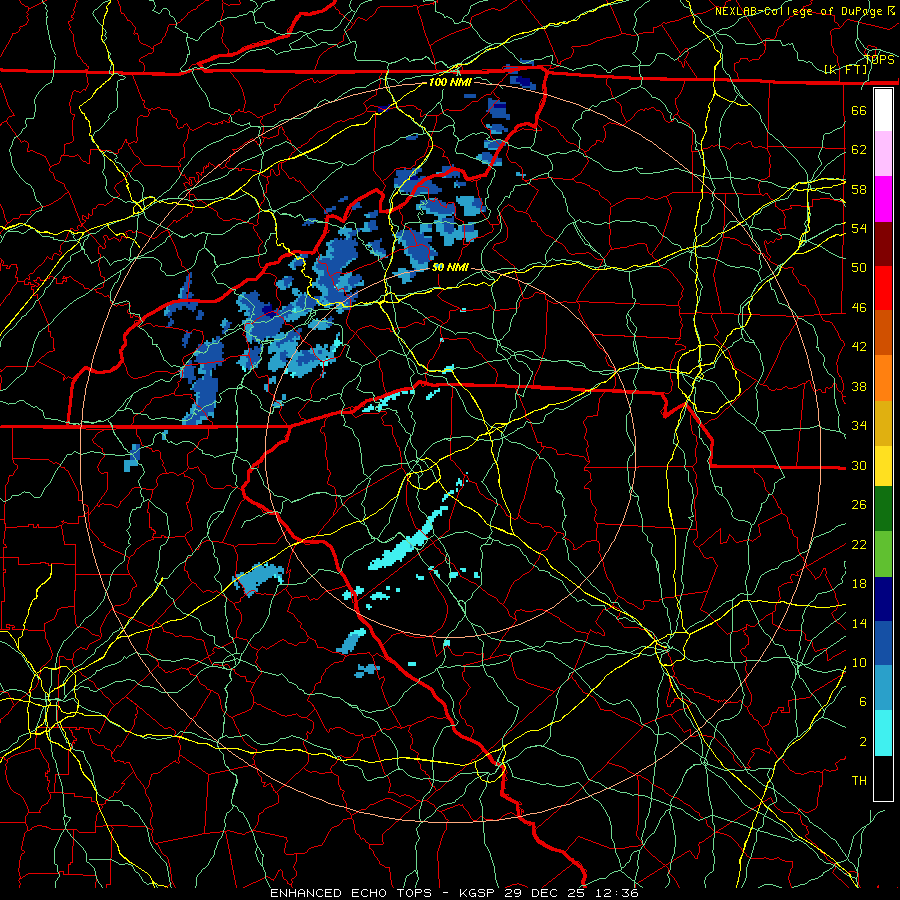The image size is (900, 900).
Task: Select the yellow legend swatch
Action: click(883, 466)
